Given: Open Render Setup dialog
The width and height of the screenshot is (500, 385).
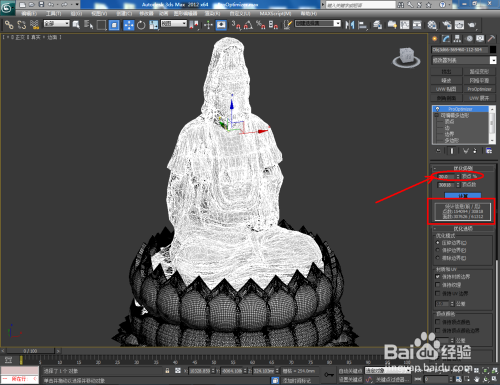Looking at the screenshot, I should pyautogui.click(x=447, y=25).
